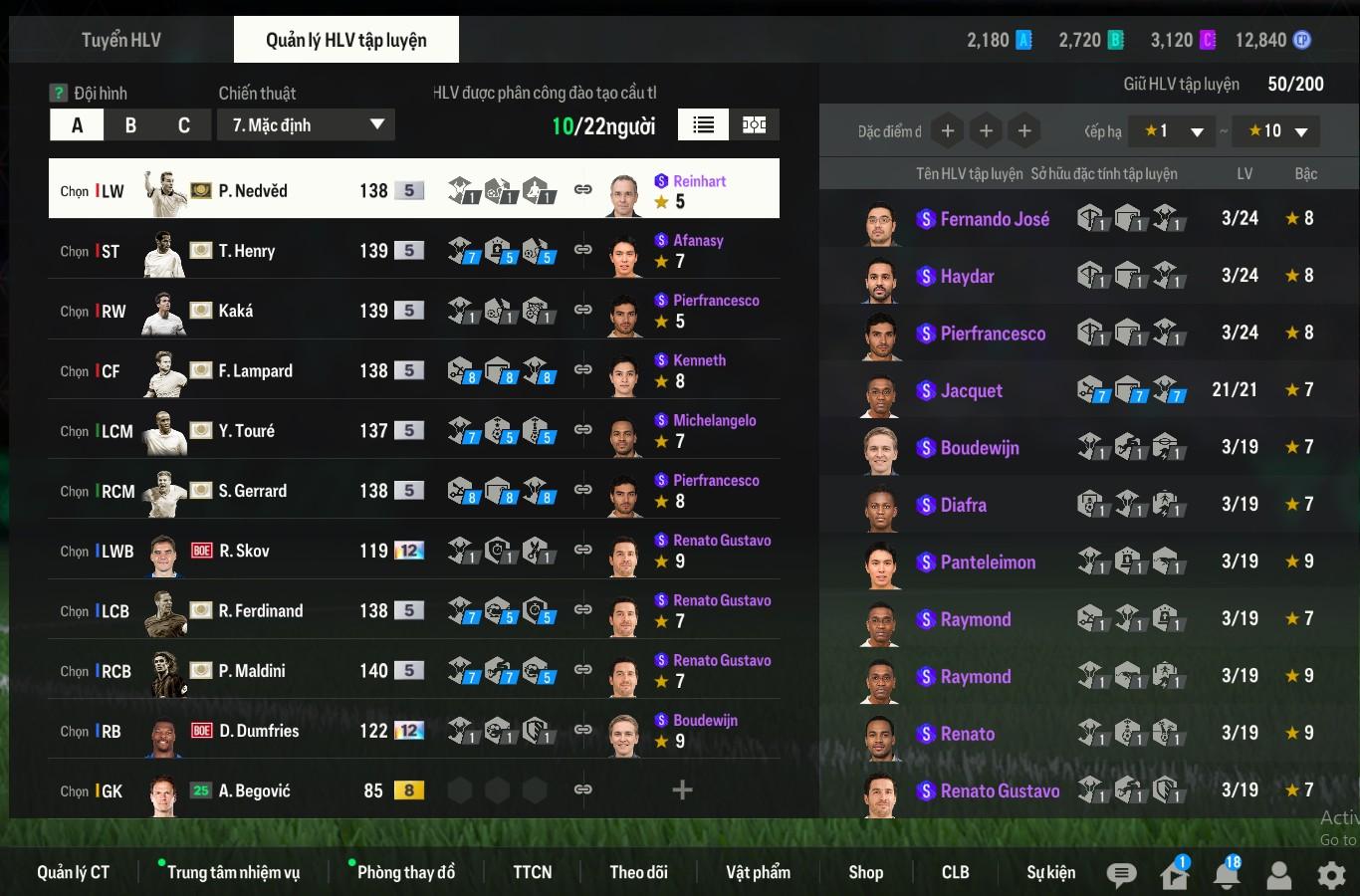Viewport: 1360px width, 896px height.
Task: Open the 7. Mặc định tactic dropdown
Action: point(307,125)
